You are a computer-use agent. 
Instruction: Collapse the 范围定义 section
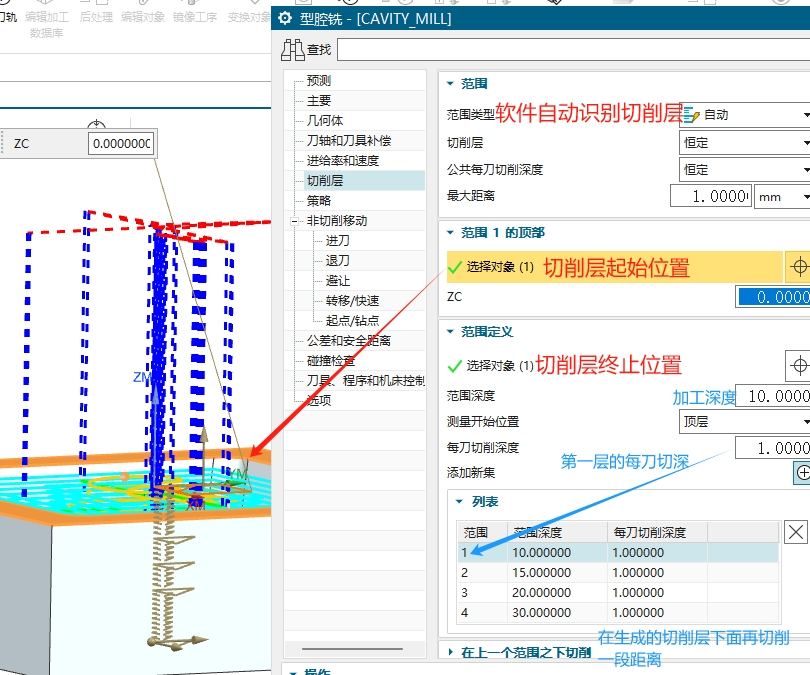(x=450, y=332)
